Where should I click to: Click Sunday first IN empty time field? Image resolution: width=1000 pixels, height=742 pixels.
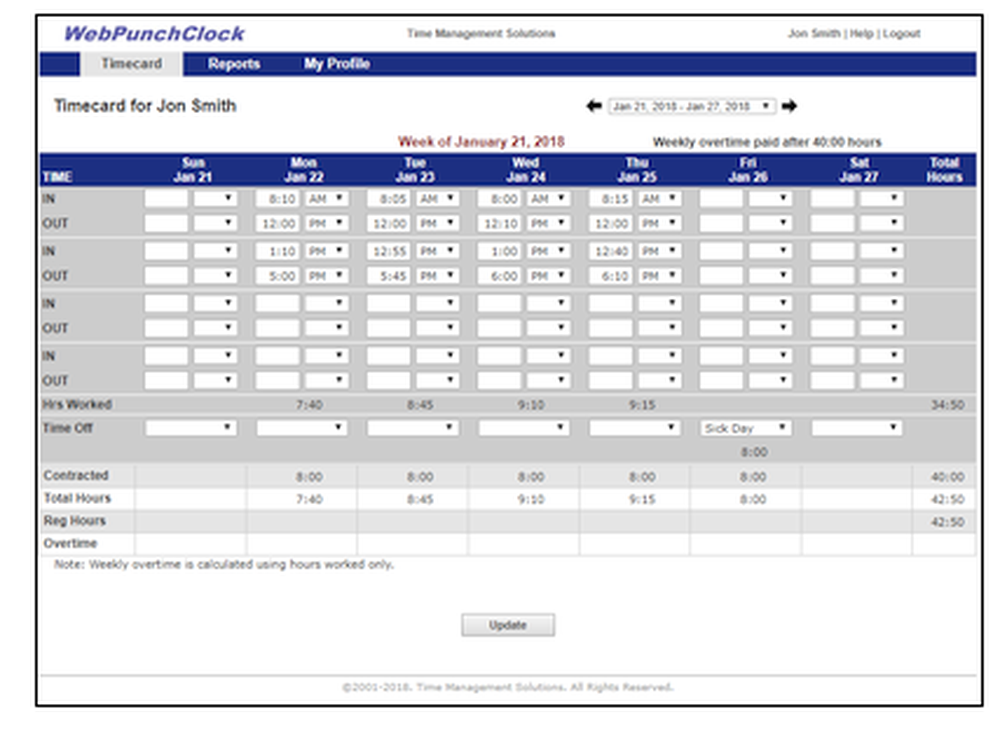point(166,199)
